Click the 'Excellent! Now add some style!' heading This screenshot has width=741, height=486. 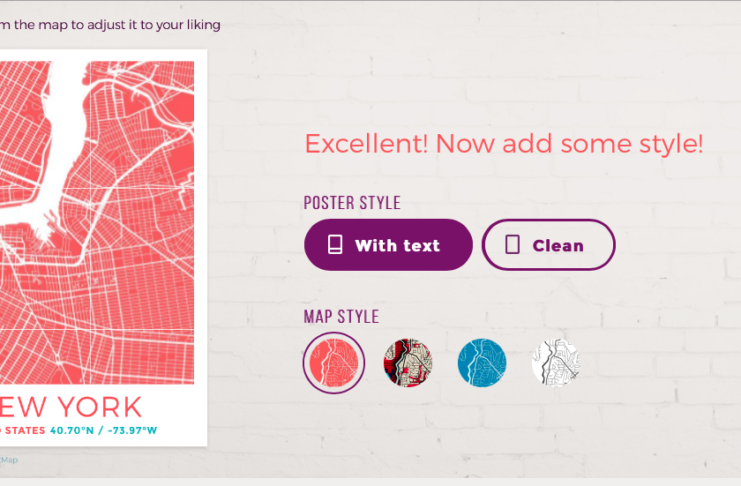pos(503,143)
